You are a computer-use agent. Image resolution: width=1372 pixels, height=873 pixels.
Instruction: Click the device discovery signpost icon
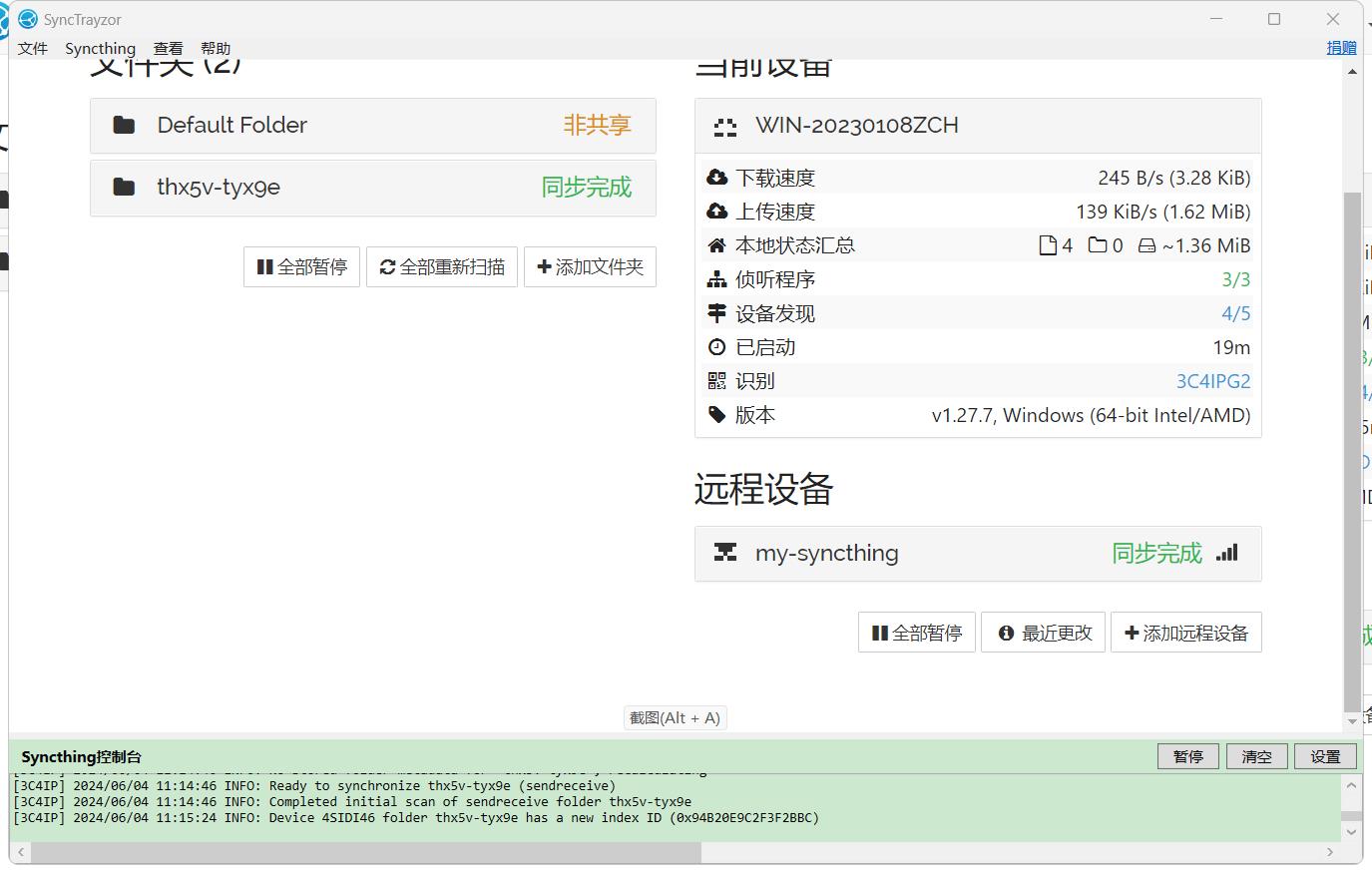pos(716,313)
